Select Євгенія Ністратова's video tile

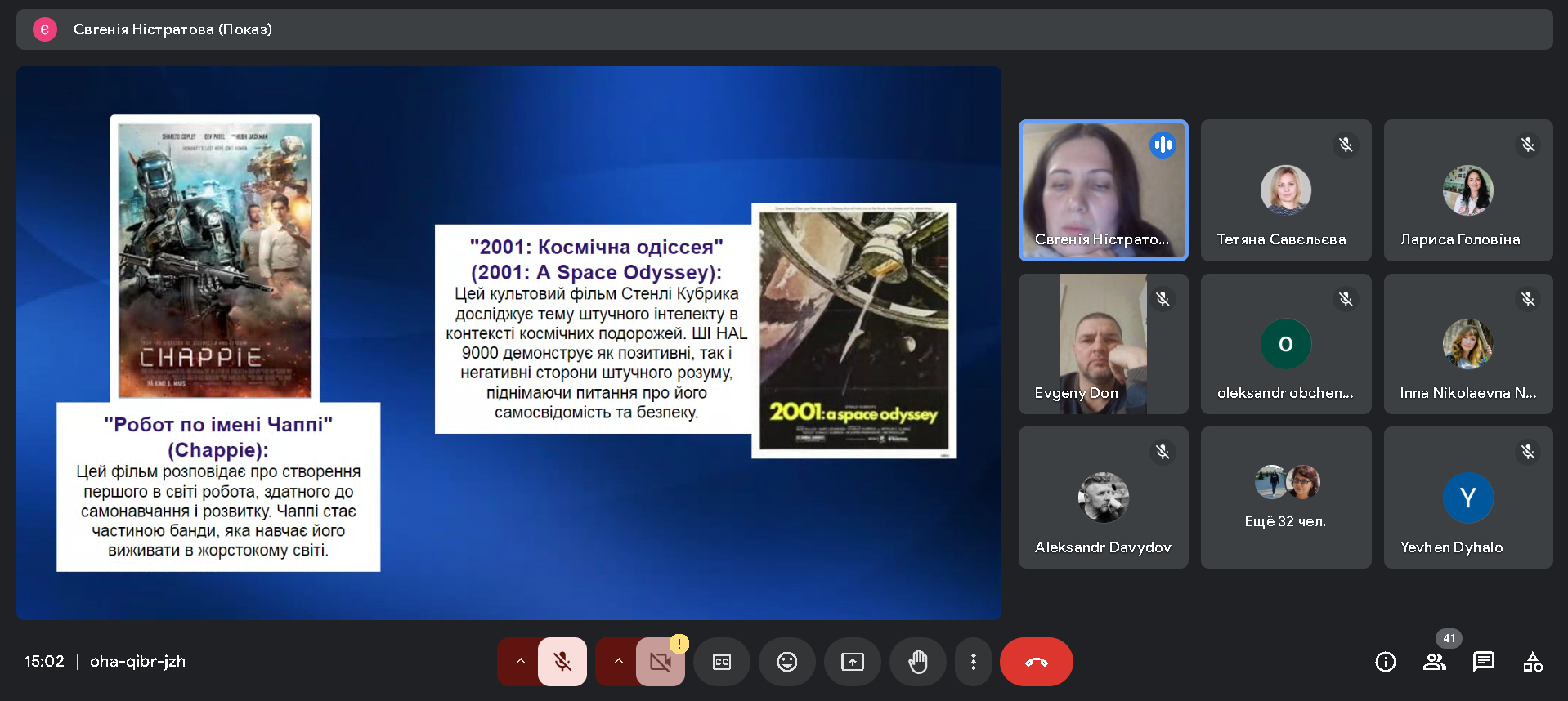1104,190
